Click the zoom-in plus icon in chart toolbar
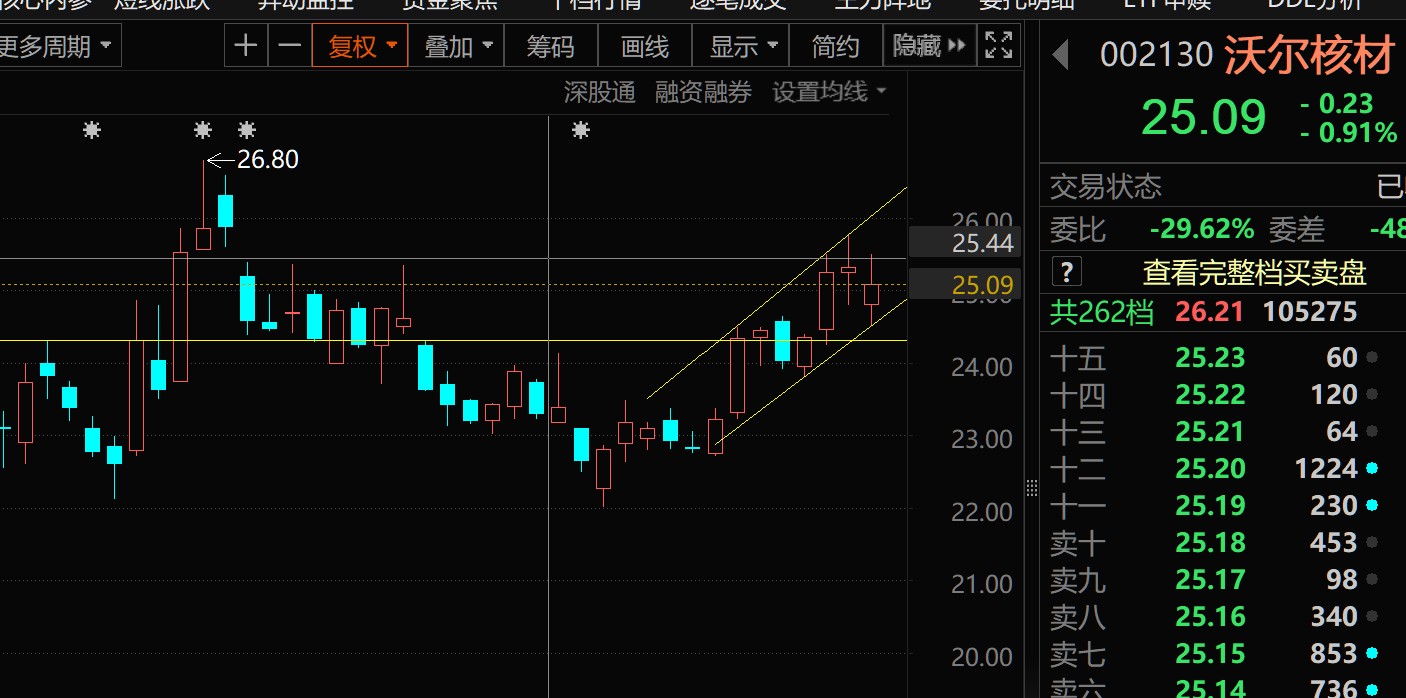Screen dimensions: 1406x698 click(246, 46)
